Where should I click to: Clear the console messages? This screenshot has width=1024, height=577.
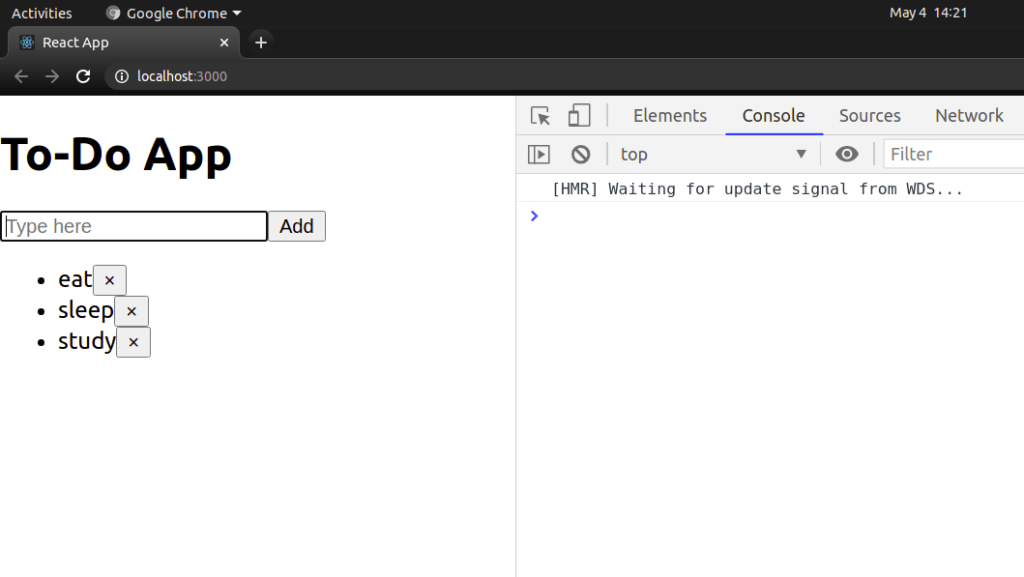(x=580, y=153)
